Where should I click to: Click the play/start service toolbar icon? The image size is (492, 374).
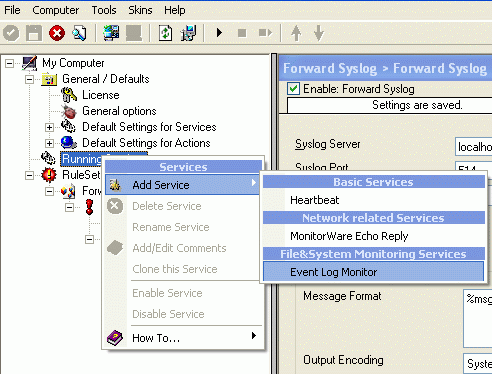(x=219, y=33)
